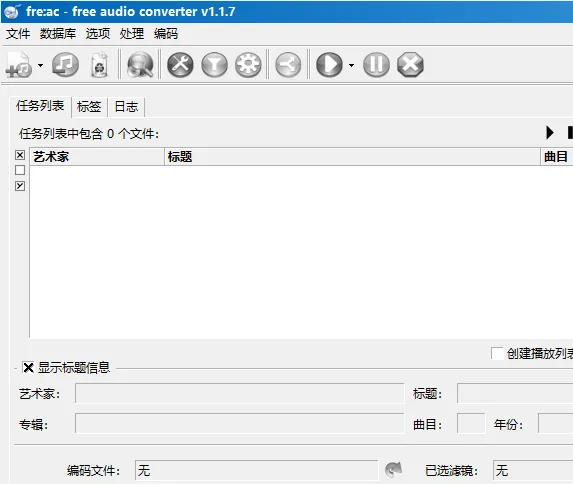Viewport: 573px width, 484px height.
Task: Click the select all checkbox beside joblist
Action: click(20, 155)
